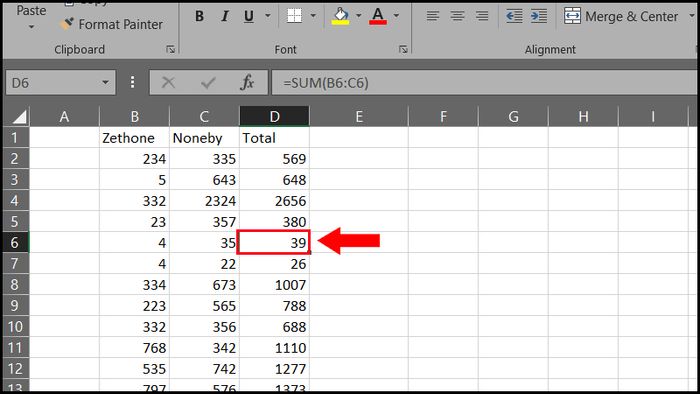Screen dimensions: 700x394
Task: Toggle Bold formatting
Action: point(200,17)
